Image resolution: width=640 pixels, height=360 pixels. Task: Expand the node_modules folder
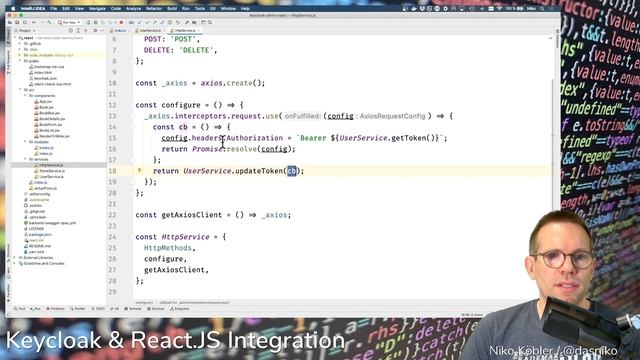pos(20,55)
